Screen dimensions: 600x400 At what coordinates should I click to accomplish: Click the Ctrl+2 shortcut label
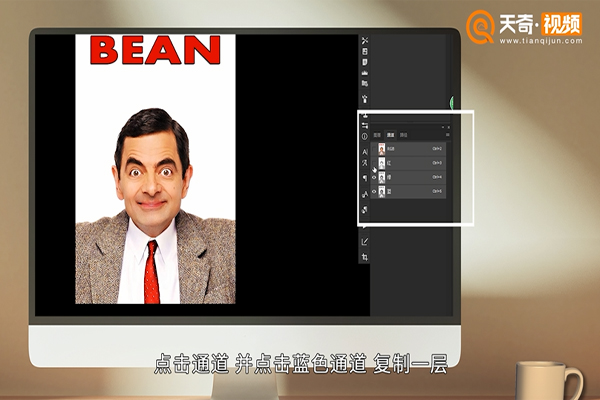(x=437, y=149)
